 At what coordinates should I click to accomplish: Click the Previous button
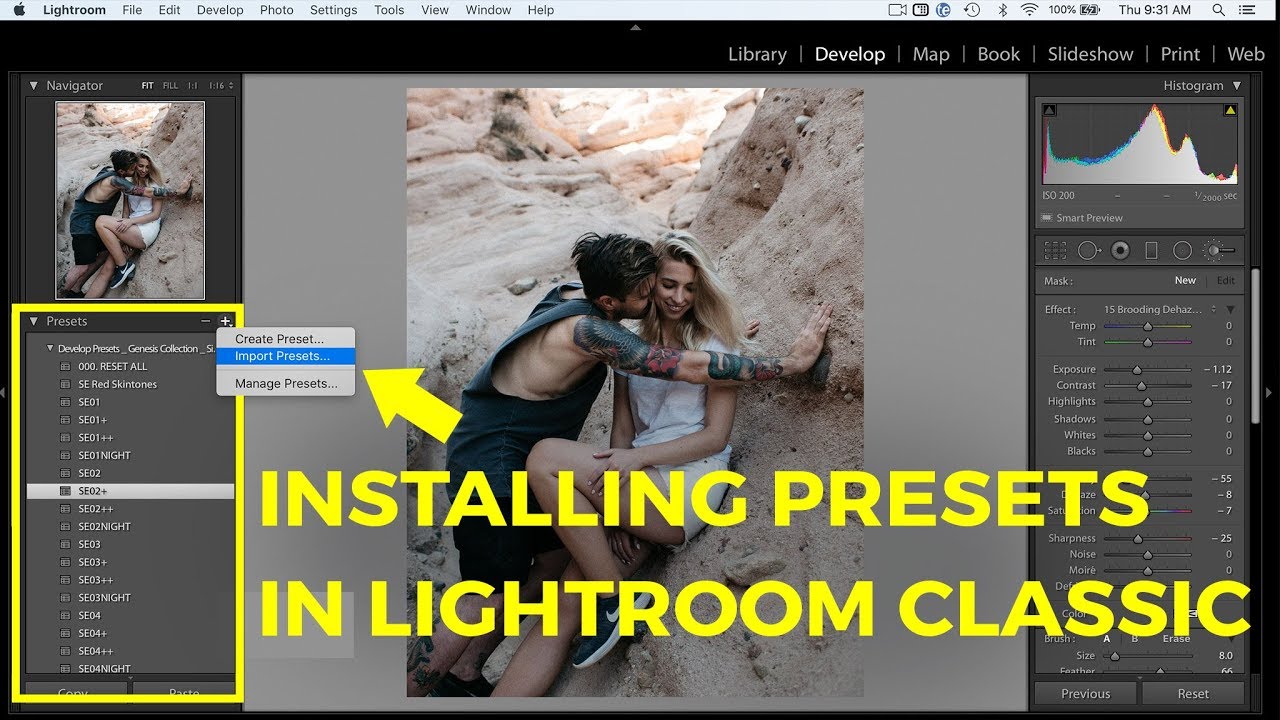(x=1085, y=693)
